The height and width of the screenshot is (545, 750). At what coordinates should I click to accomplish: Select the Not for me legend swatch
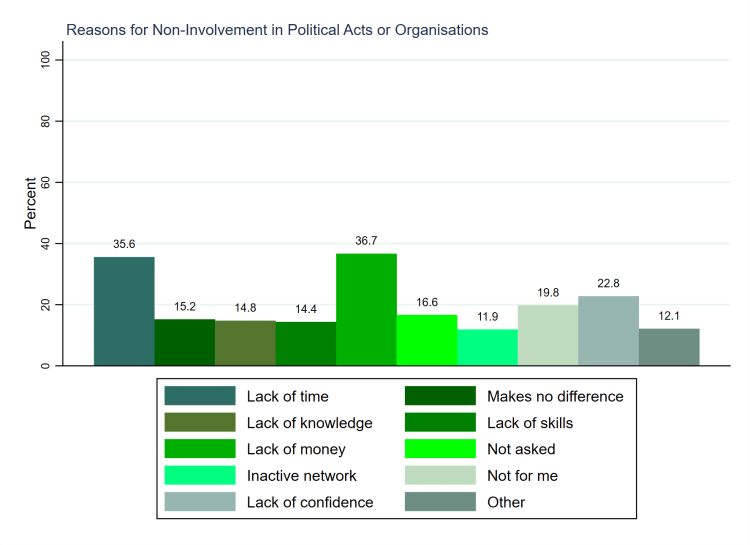point(439,476)
